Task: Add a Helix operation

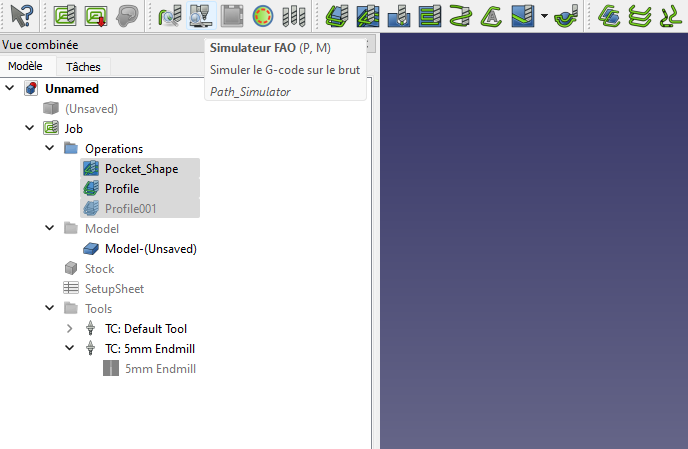Action: (x=461, y=15)
